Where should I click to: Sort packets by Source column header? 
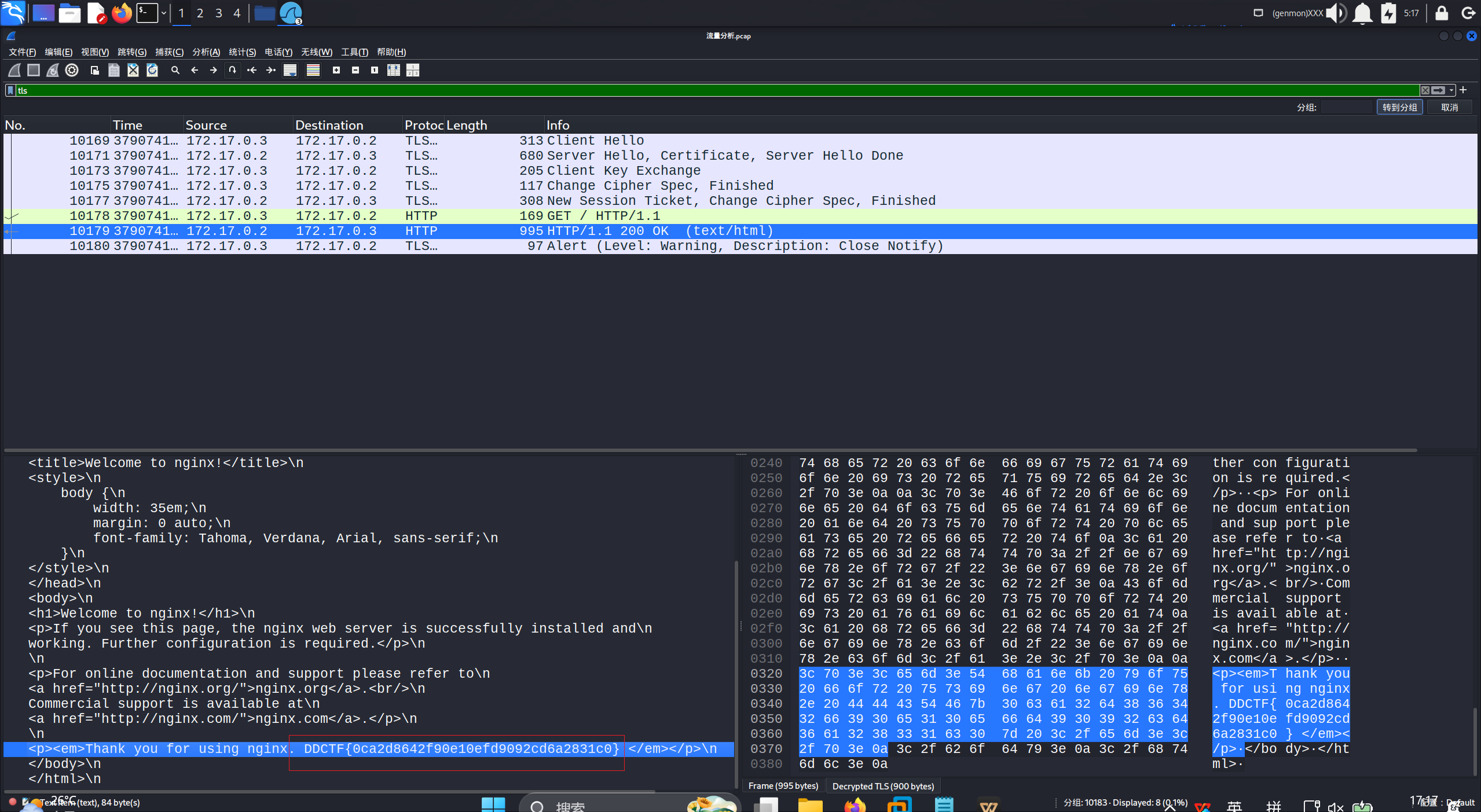(238, 125)
